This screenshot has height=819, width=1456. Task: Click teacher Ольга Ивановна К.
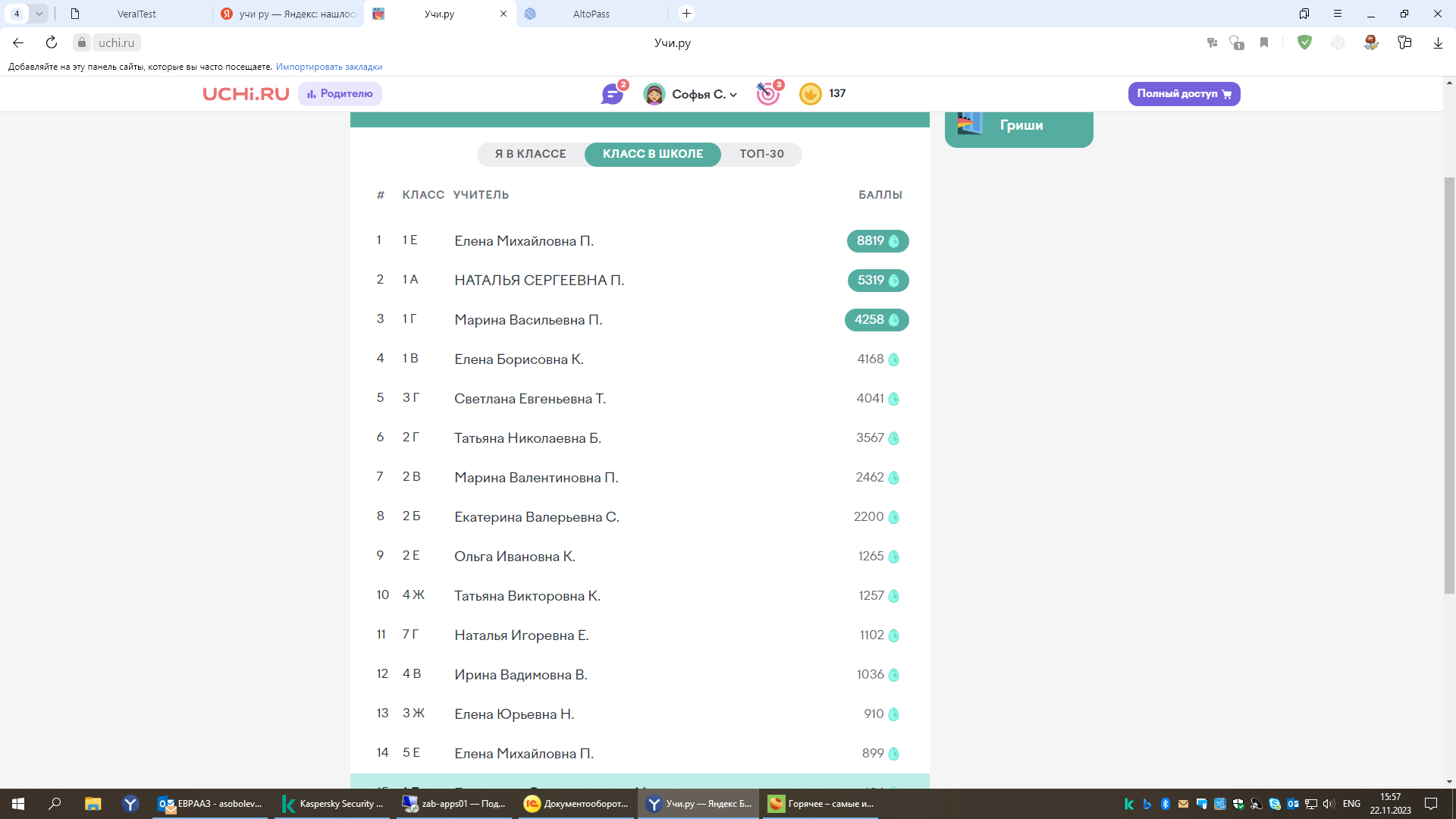click(x=515, y=557)
